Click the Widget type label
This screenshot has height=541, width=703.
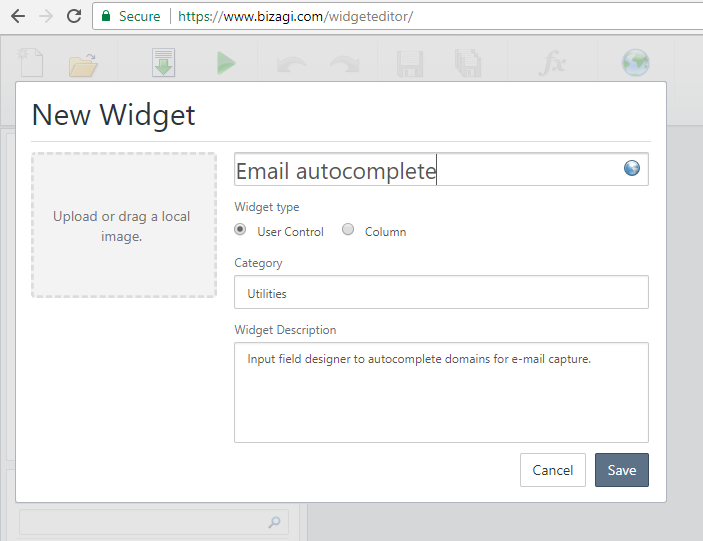coord(267,207)
